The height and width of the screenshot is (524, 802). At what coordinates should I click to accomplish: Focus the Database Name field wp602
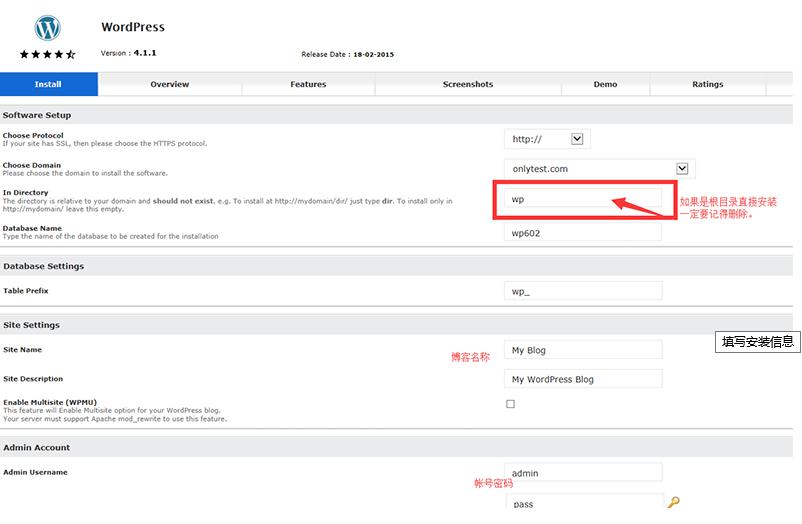(583, 233)
